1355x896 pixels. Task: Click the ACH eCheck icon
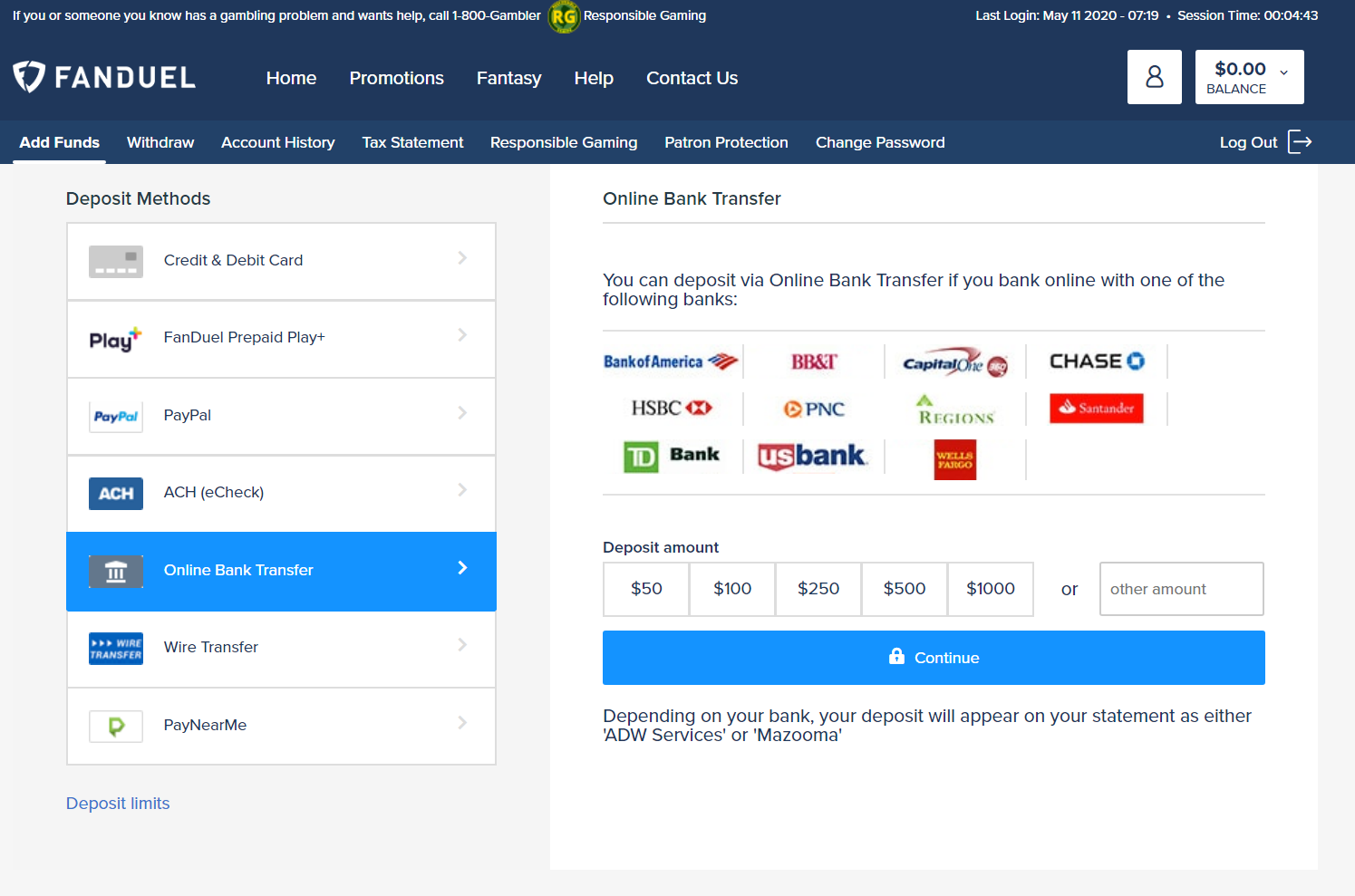[116, 494]
